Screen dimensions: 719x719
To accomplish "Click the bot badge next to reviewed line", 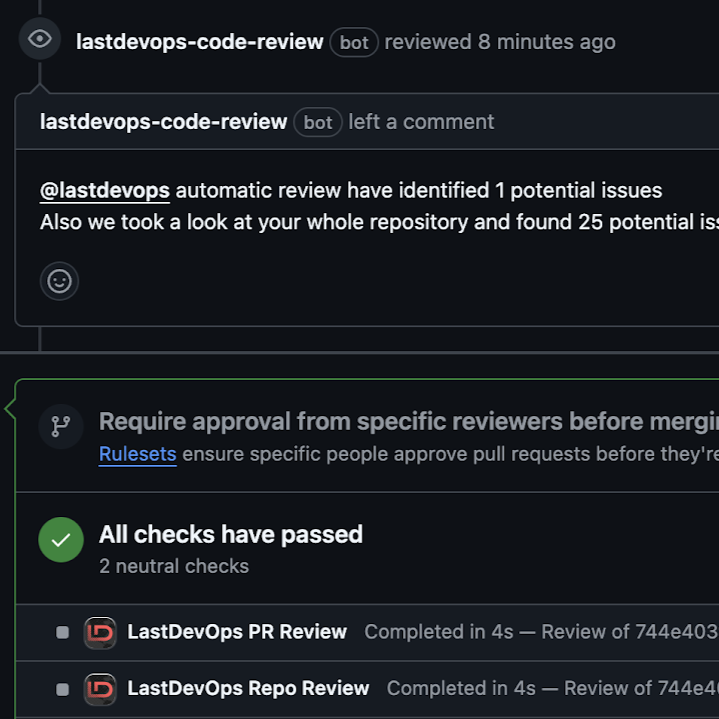I will (354, 42).
